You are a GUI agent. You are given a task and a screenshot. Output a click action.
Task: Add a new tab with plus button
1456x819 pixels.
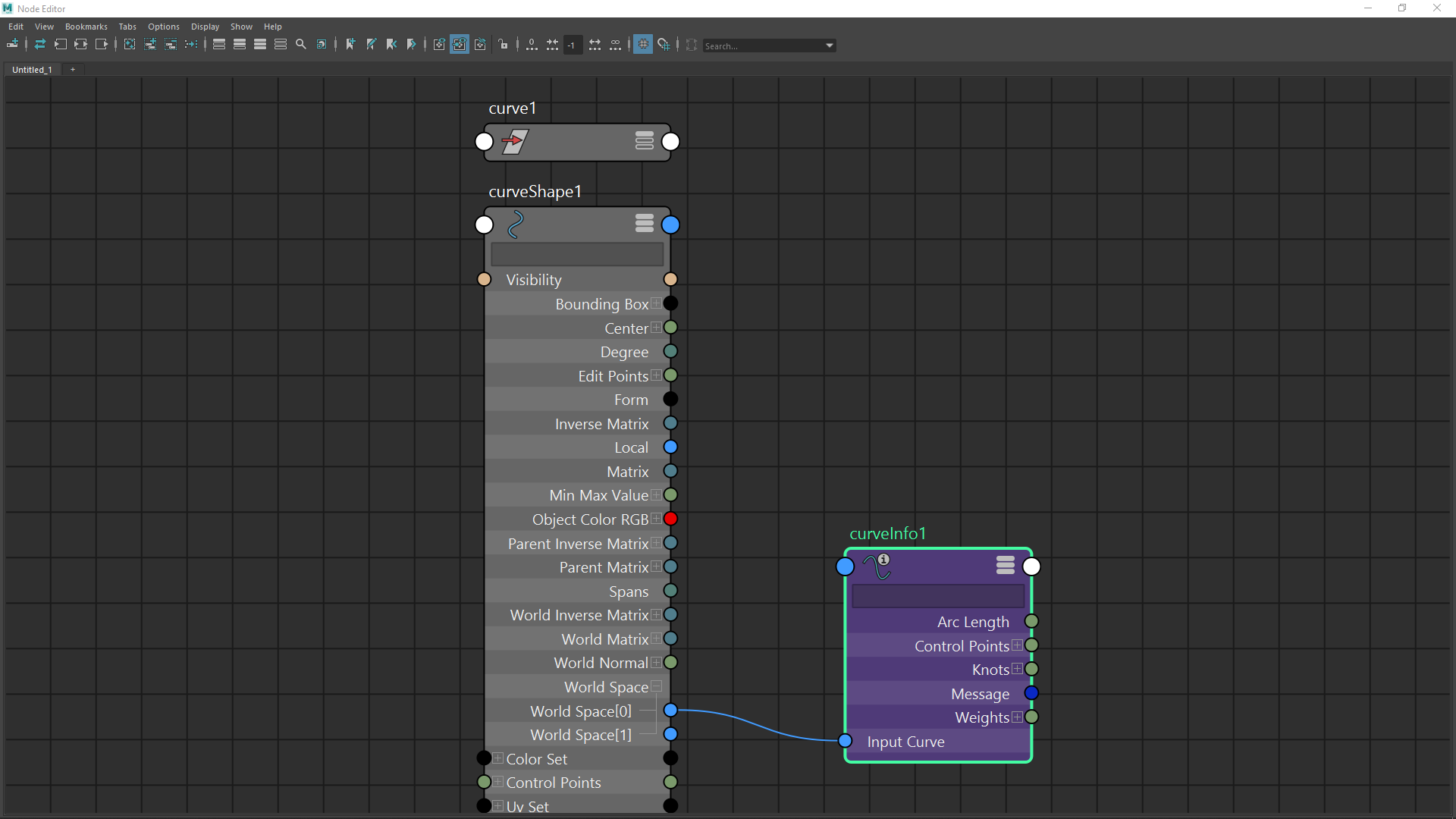[x=73, y=69]
